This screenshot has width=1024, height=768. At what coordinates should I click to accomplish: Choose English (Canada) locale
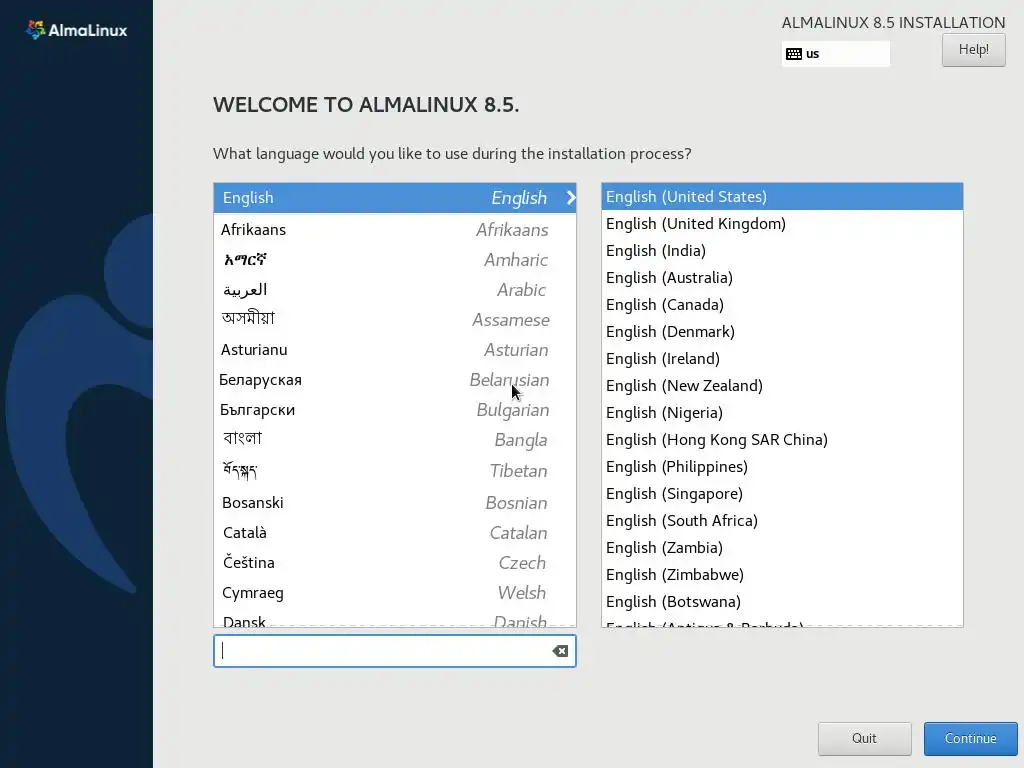click(782, 305)
